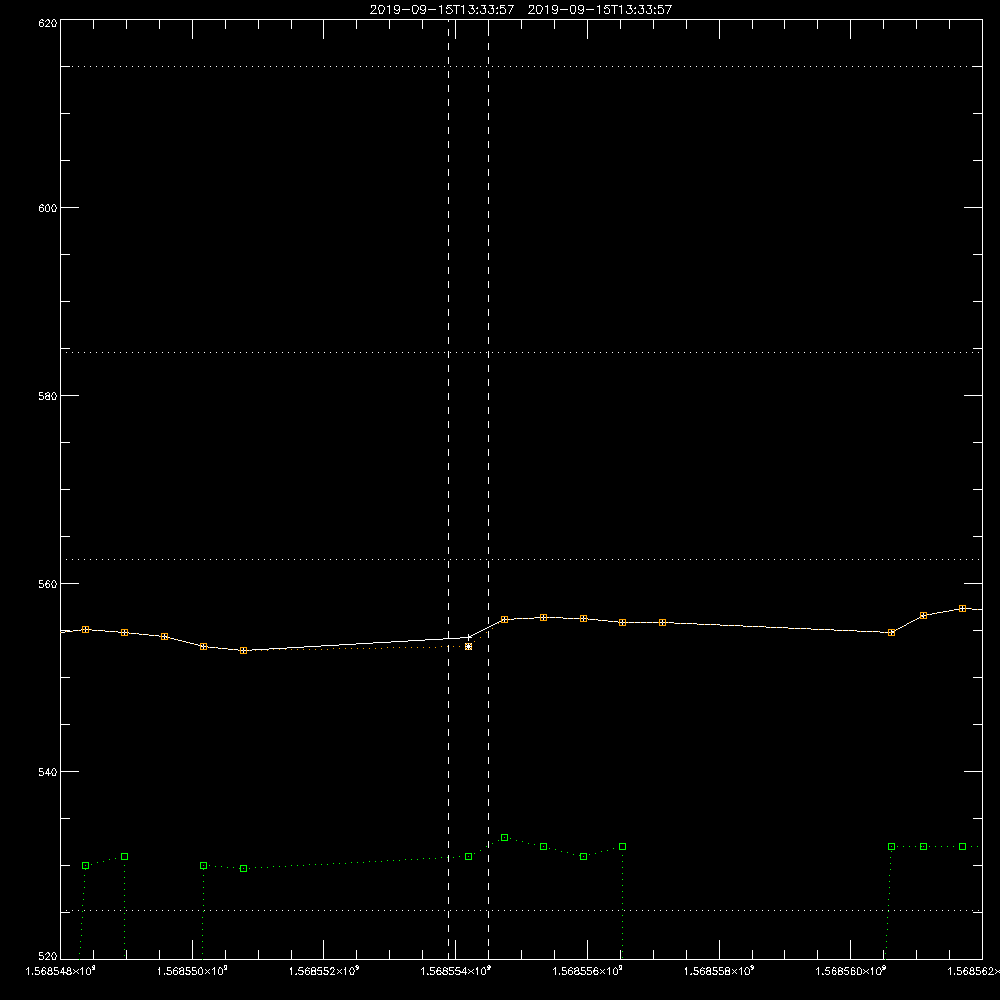Pick the 1.568560×10⁹ x-axis label
1000x1000 pixels.
[x=851, y=971]
